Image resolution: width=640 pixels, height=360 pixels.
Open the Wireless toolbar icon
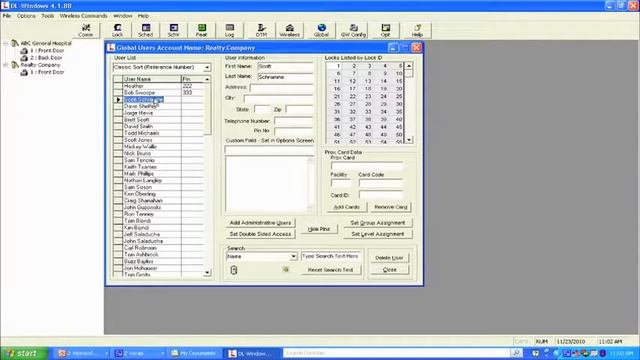click(x=289, y=30)
